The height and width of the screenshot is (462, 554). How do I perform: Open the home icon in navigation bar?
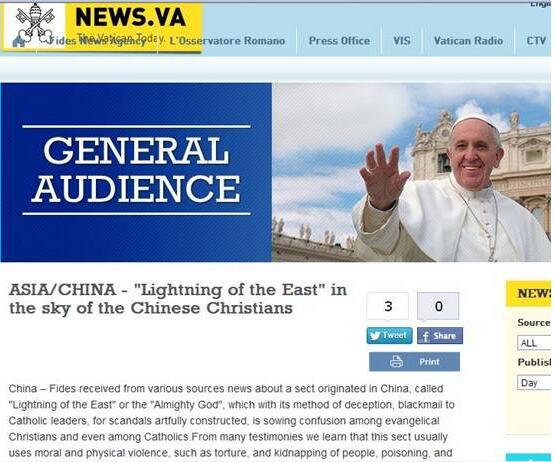click(x=18, y=42)
